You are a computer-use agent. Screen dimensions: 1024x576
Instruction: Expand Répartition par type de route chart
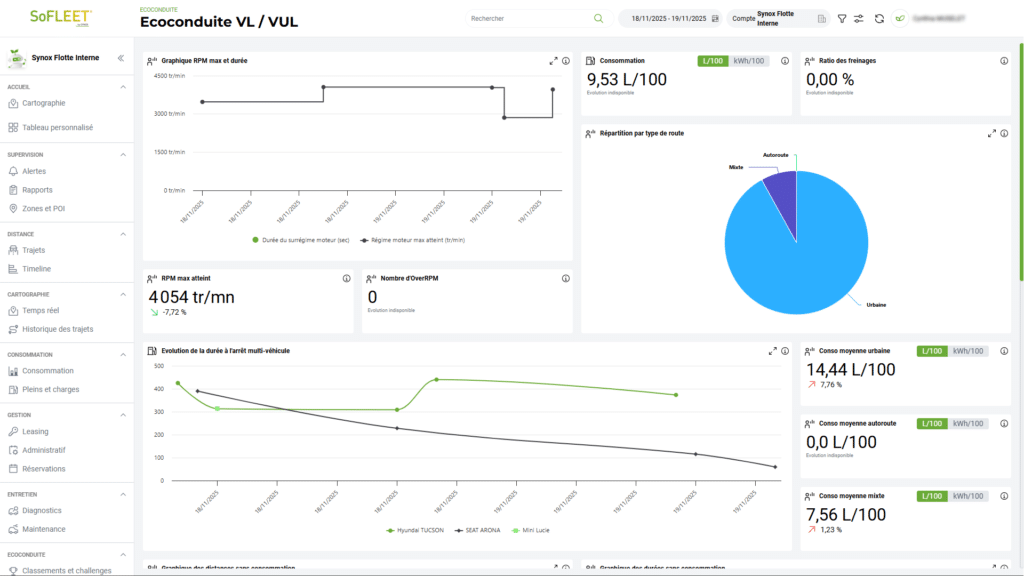coord(991,133)
